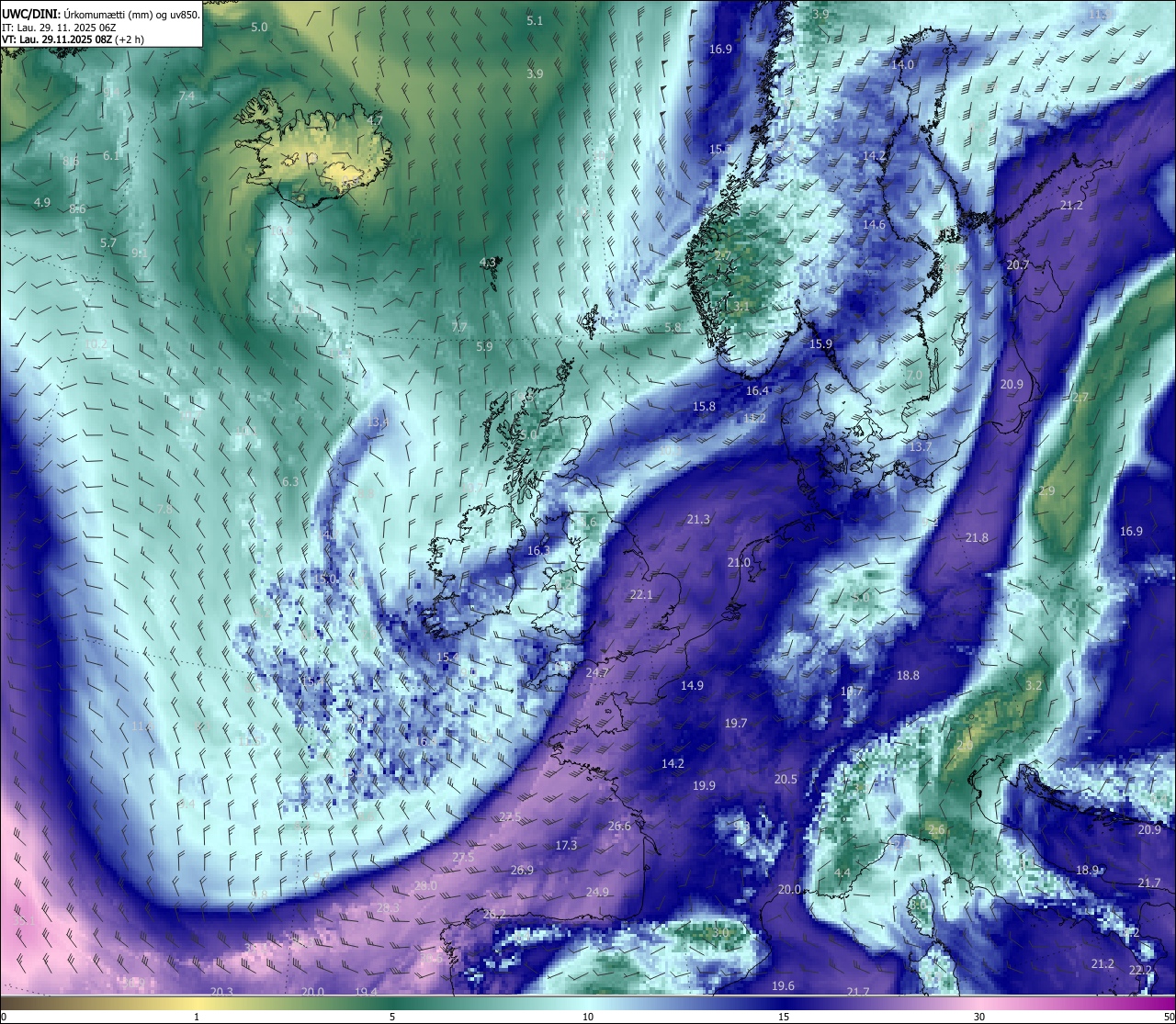Screen dimensions: 1176x1024
Task: Click the UWC/DINI Úrkomumætti title line
Action: tap(101, 15)
